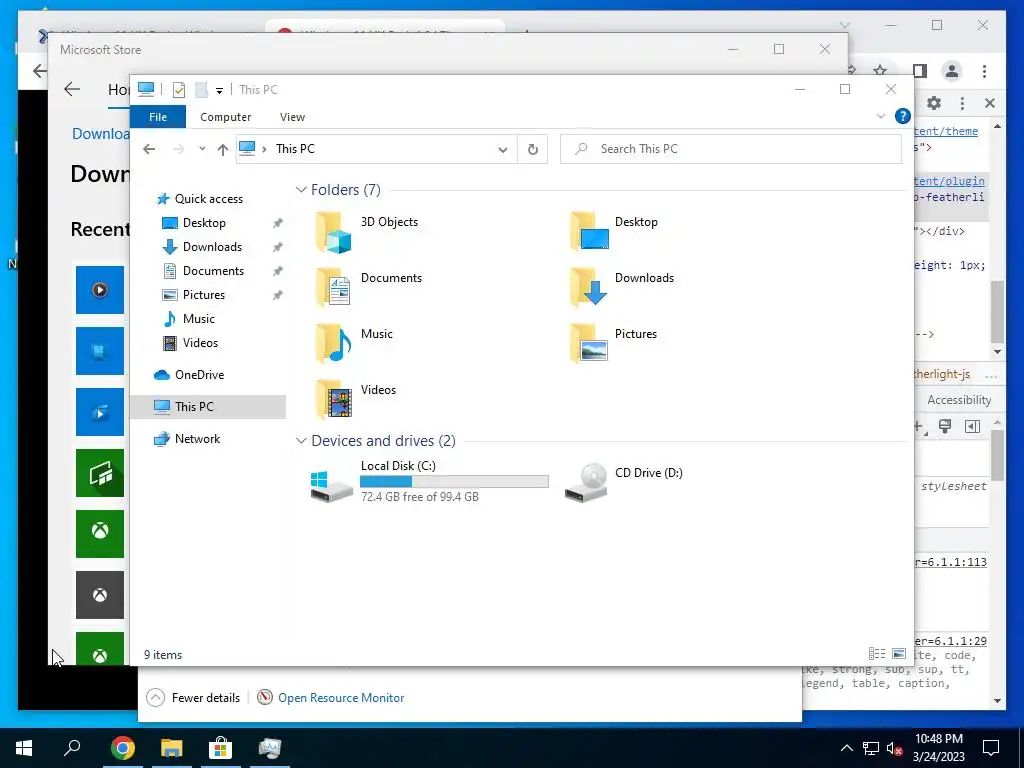Viewport: 1024px width, 768px height.
Task: Click Local Disk C: usage bar
Action: click(454, 481)
